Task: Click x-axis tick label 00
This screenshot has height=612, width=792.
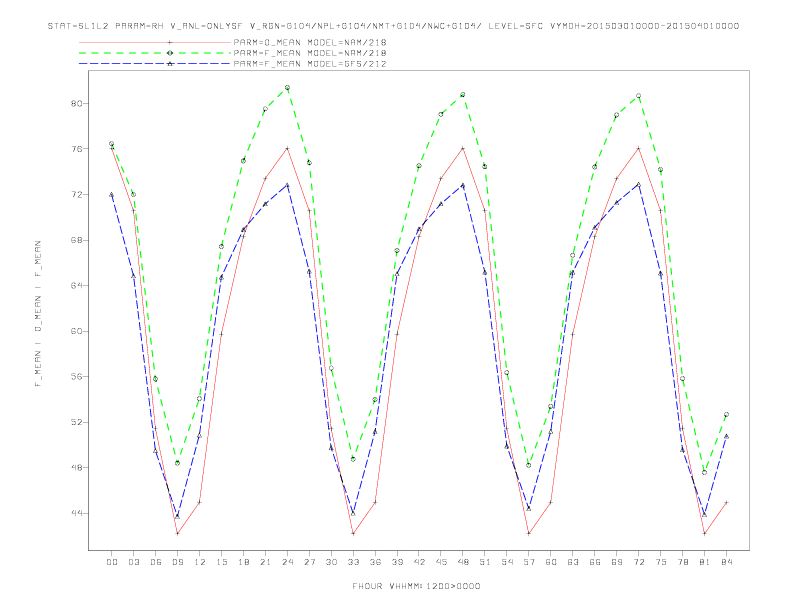Action: [112, 562]
